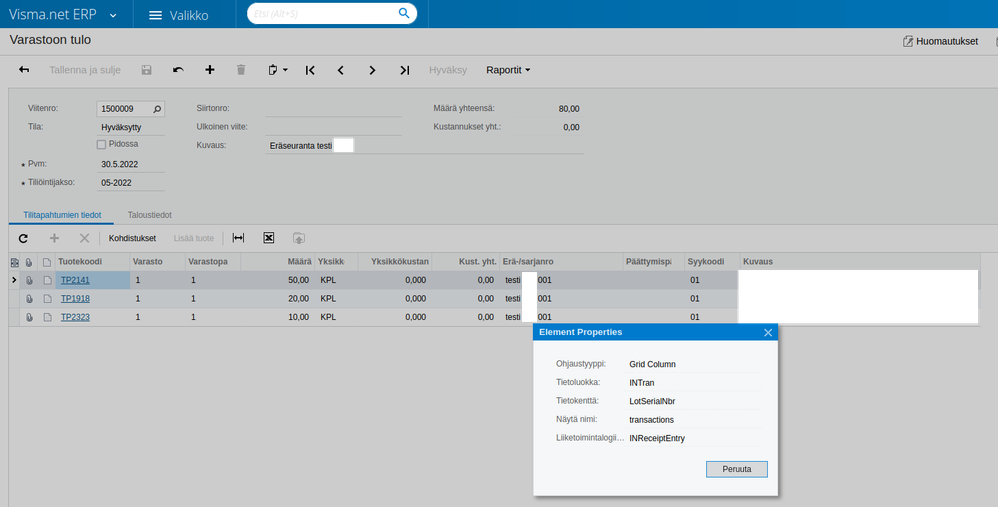Click the Syykoodi column header
The height and width of the screenshot is (507, 998).
[712, 261]
